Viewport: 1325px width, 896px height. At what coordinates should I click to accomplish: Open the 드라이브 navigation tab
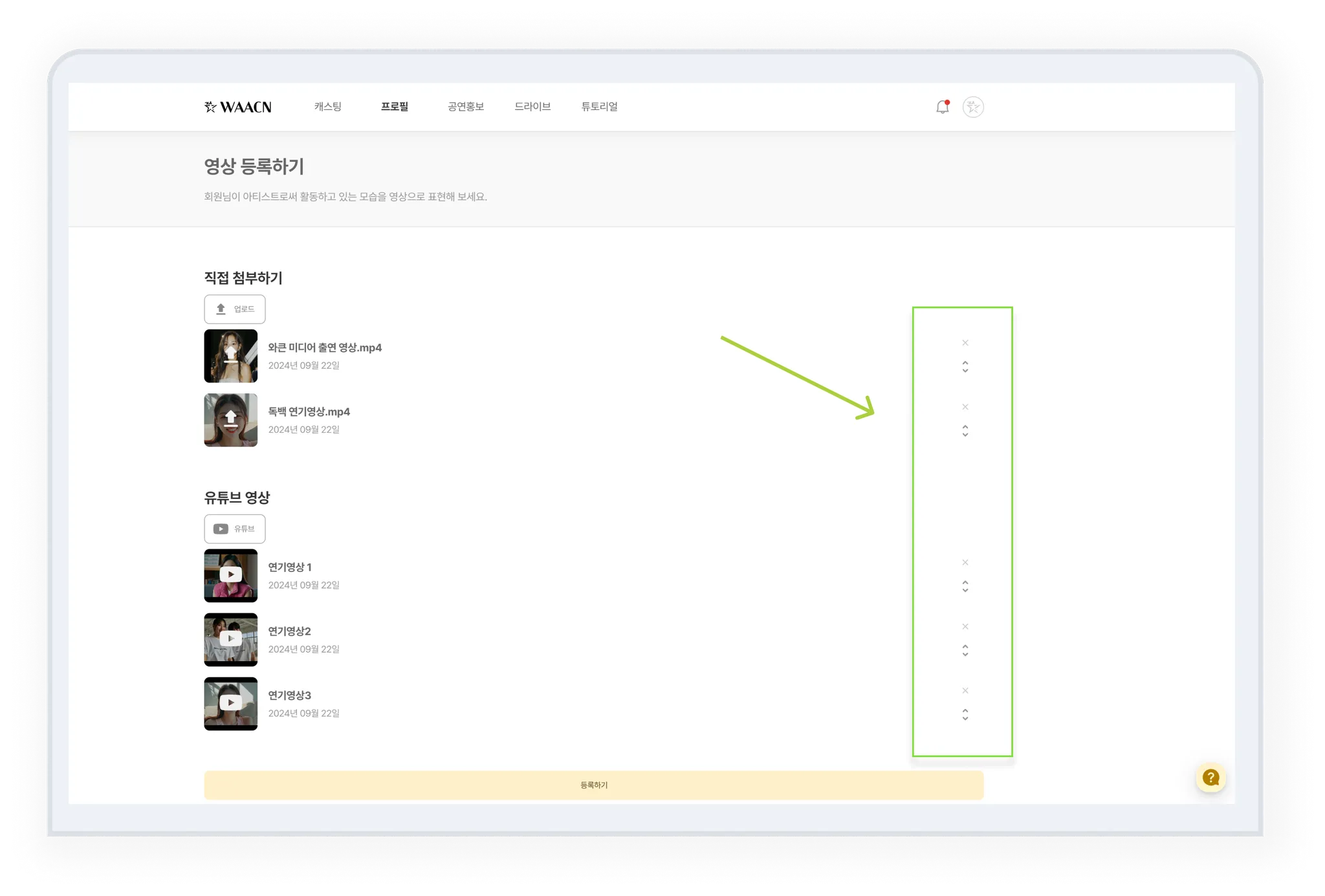click(x=532, y=107)
